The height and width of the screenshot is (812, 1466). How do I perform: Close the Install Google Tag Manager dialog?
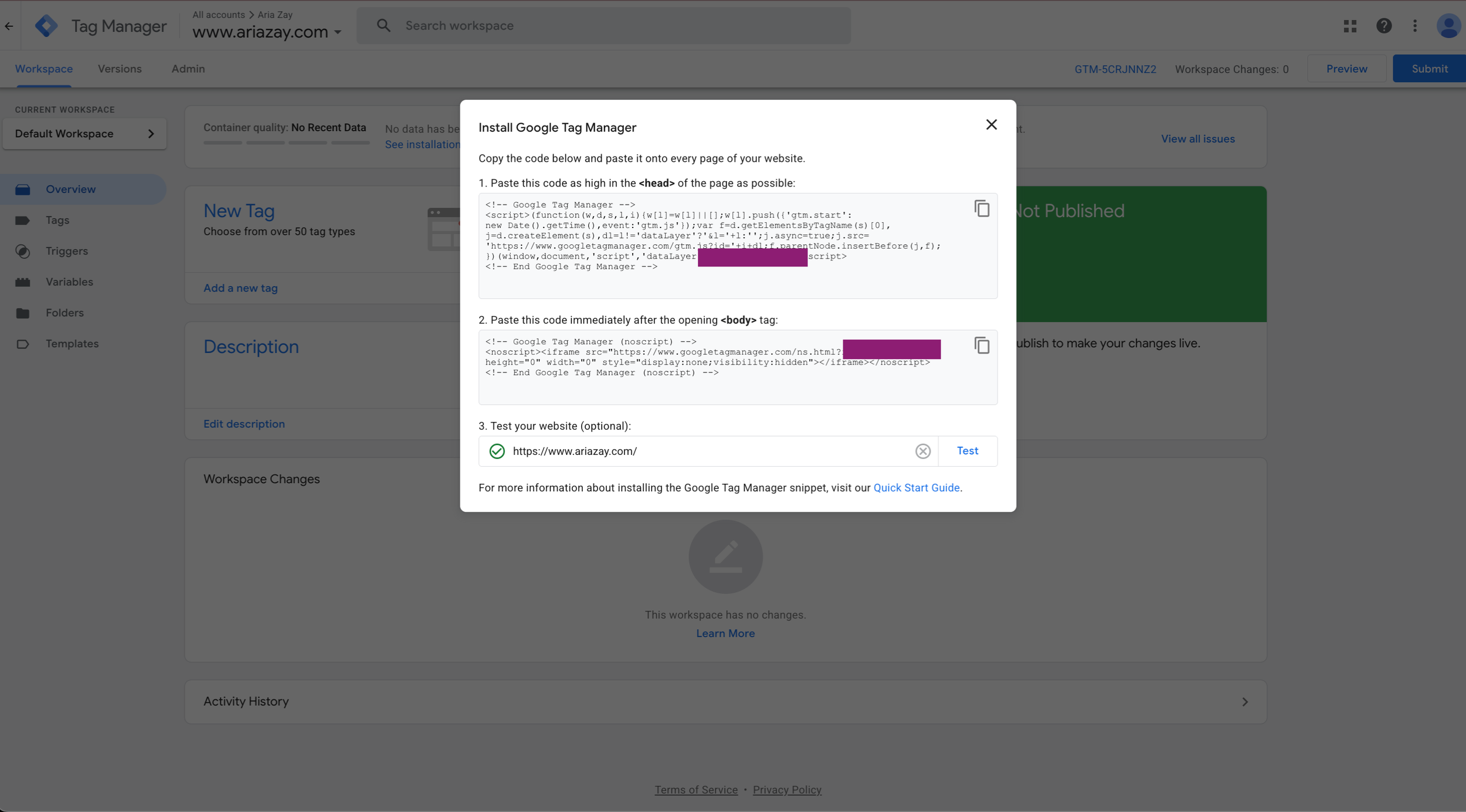pyautogui.click(x=991, y=125)
